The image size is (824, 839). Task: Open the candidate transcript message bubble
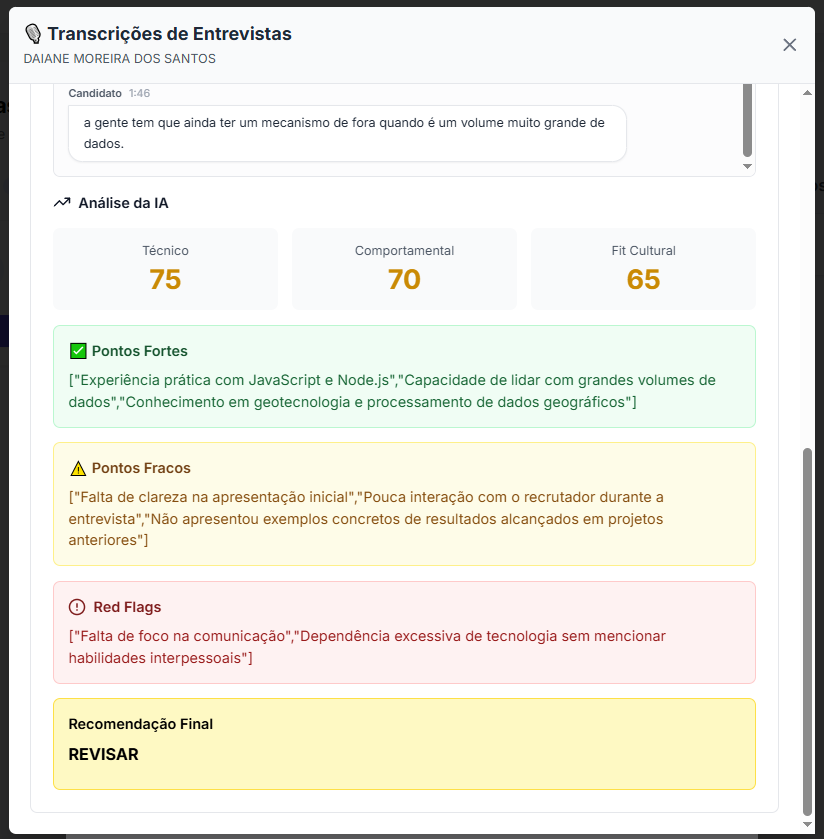(345, 131)
